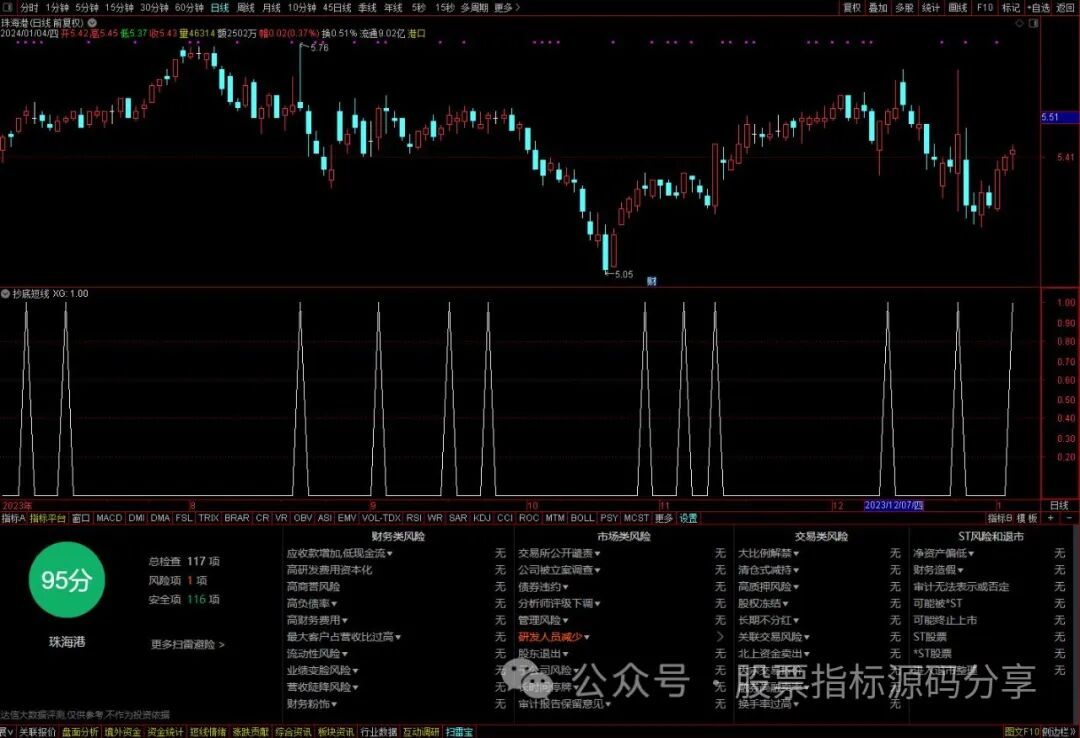Image resolution: width=1080 pixels, height=738 pixels.
Task: Click the 多周期 multi-period option
Action: click(x=475, y=7)
